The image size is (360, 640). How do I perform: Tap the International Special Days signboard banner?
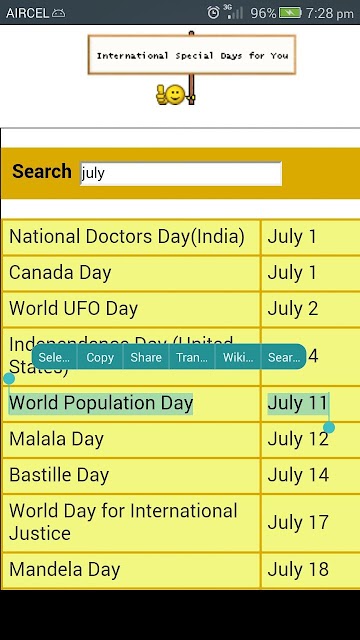pos(191,55)
